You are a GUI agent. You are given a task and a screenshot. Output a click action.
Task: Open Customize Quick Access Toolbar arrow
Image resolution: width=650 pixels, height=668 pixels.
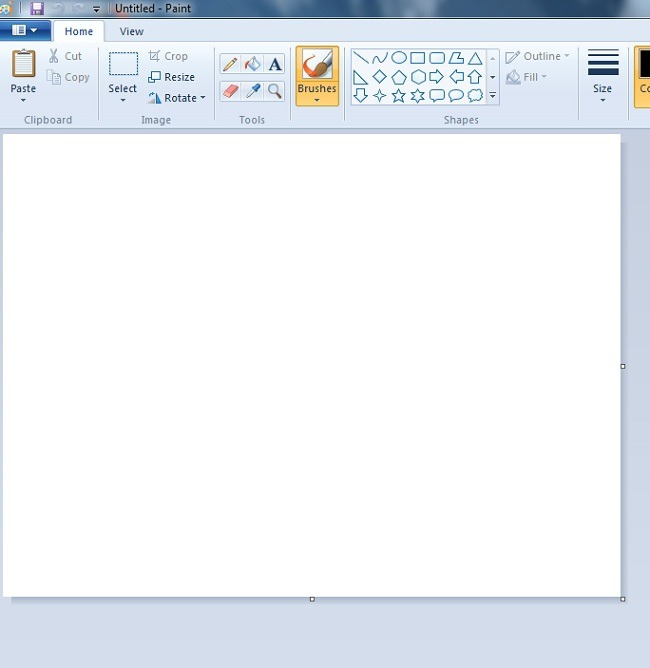click(96, 9)
